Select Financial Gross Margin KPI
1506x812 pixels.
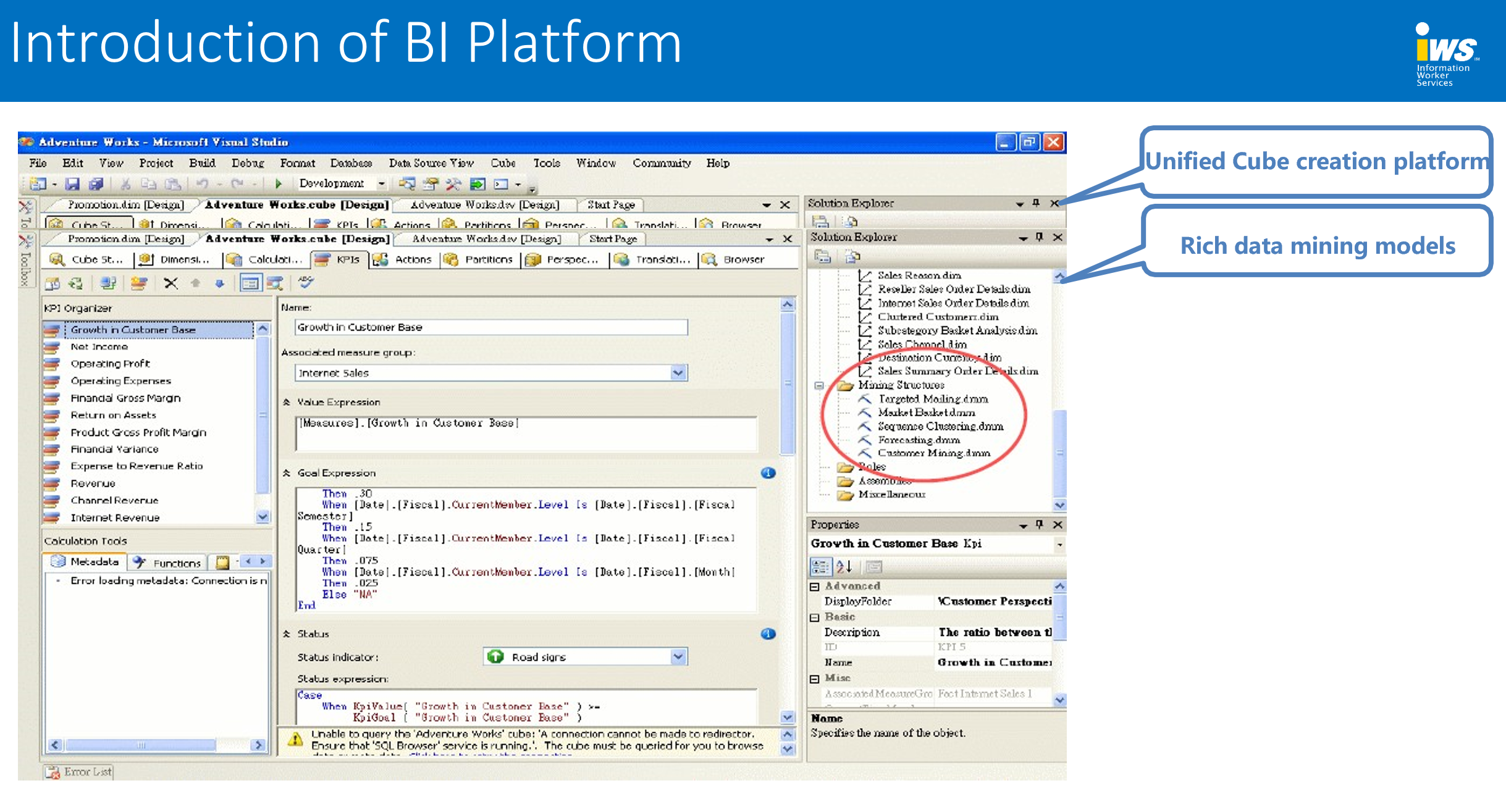(x=125, y=398)
